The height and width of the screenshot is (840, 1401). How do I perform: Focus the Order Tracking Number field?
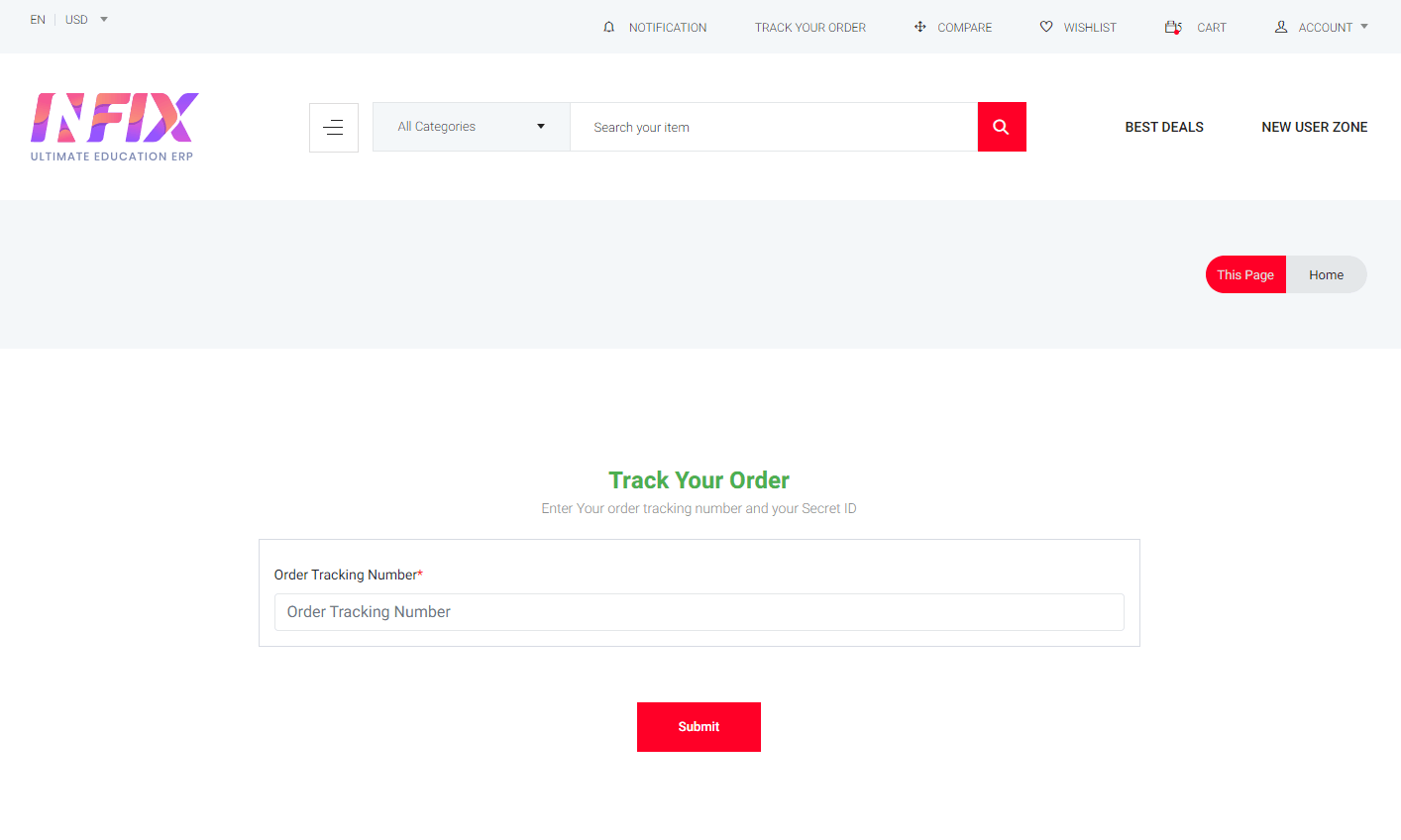699,612
